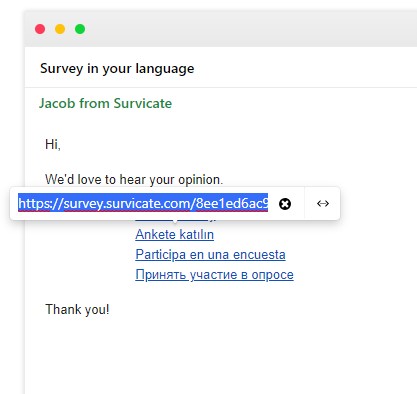Maximize the window with the green button

click(x=80, y=29)
